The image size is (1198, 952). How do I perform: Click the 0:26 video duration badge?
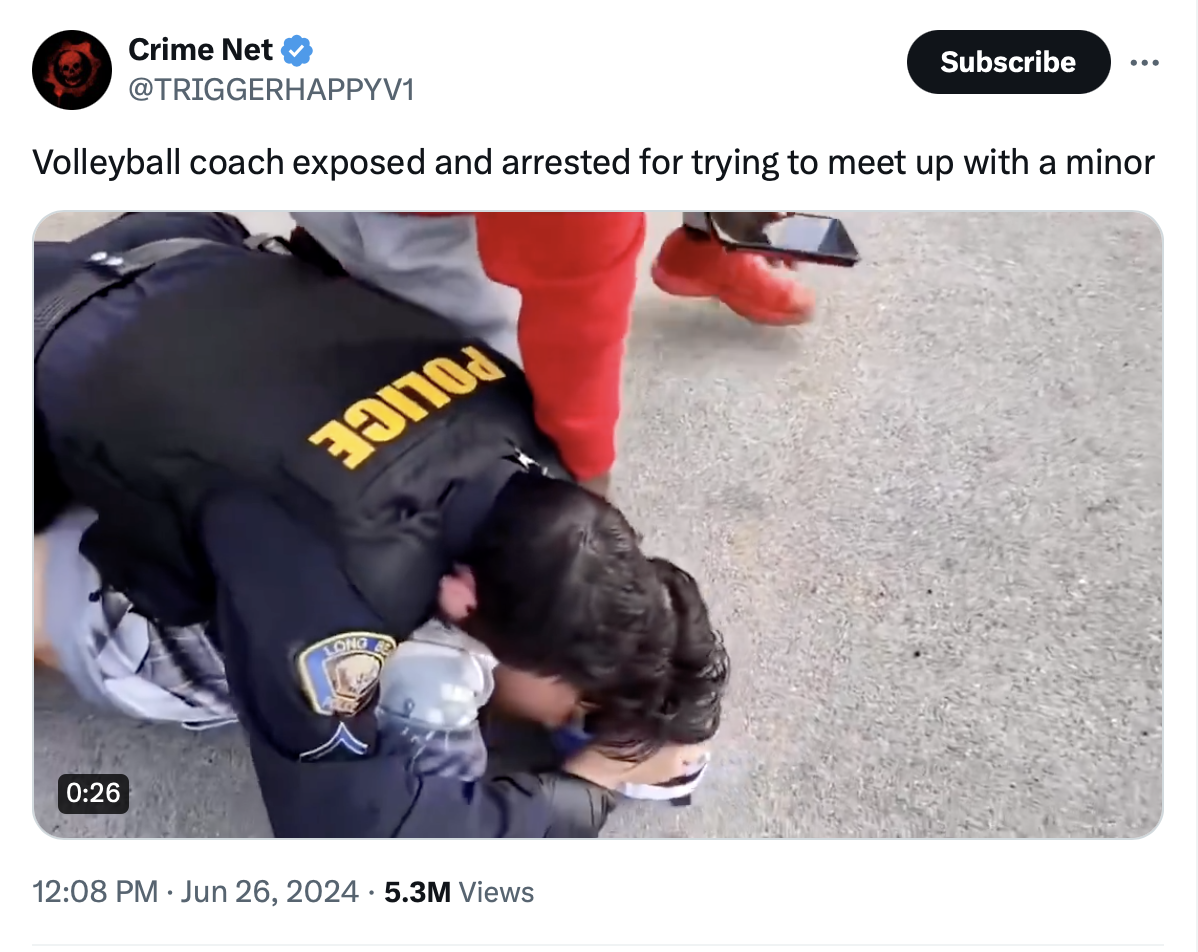[93, 792]
